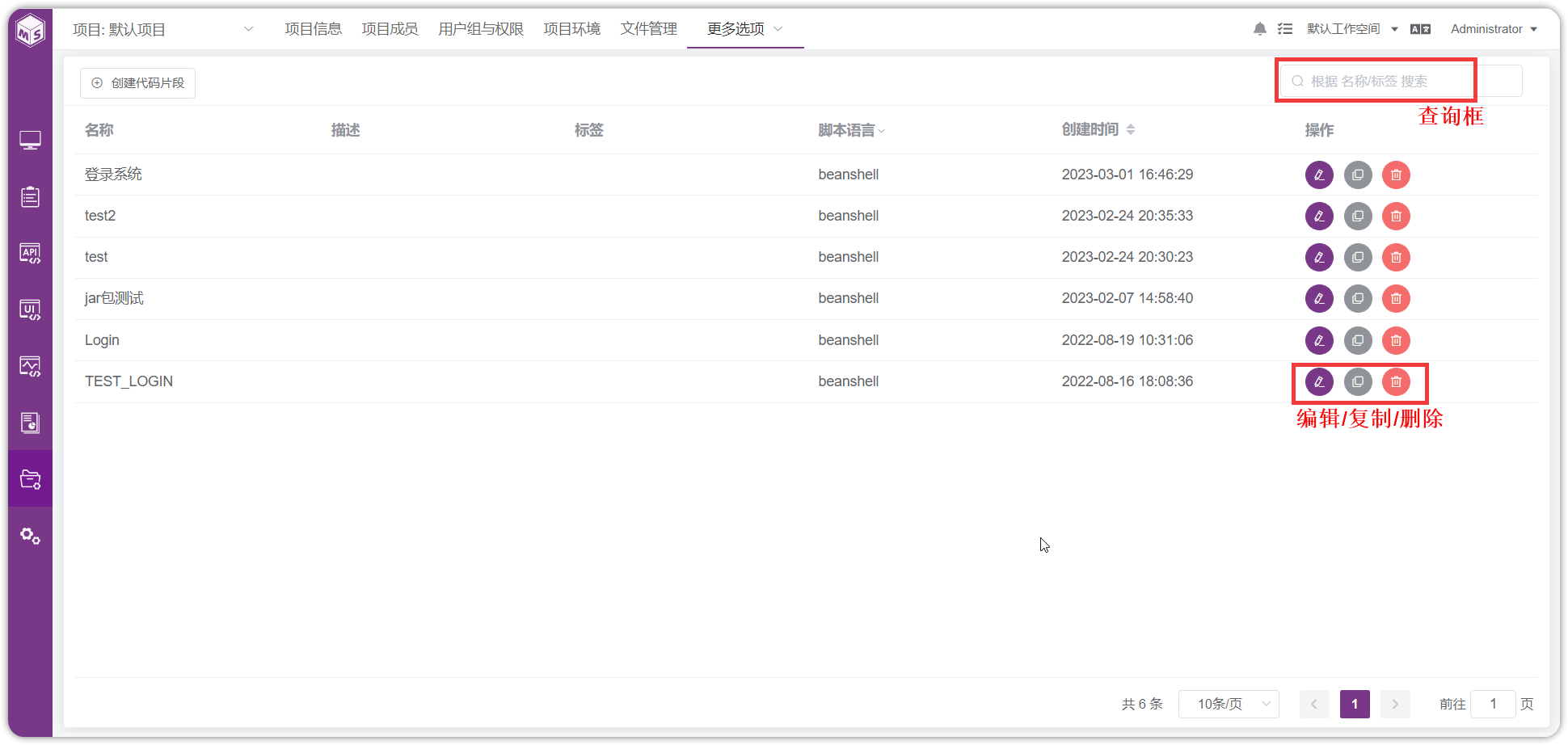Delete the jar包测试 snippet

click(1396, 298)
